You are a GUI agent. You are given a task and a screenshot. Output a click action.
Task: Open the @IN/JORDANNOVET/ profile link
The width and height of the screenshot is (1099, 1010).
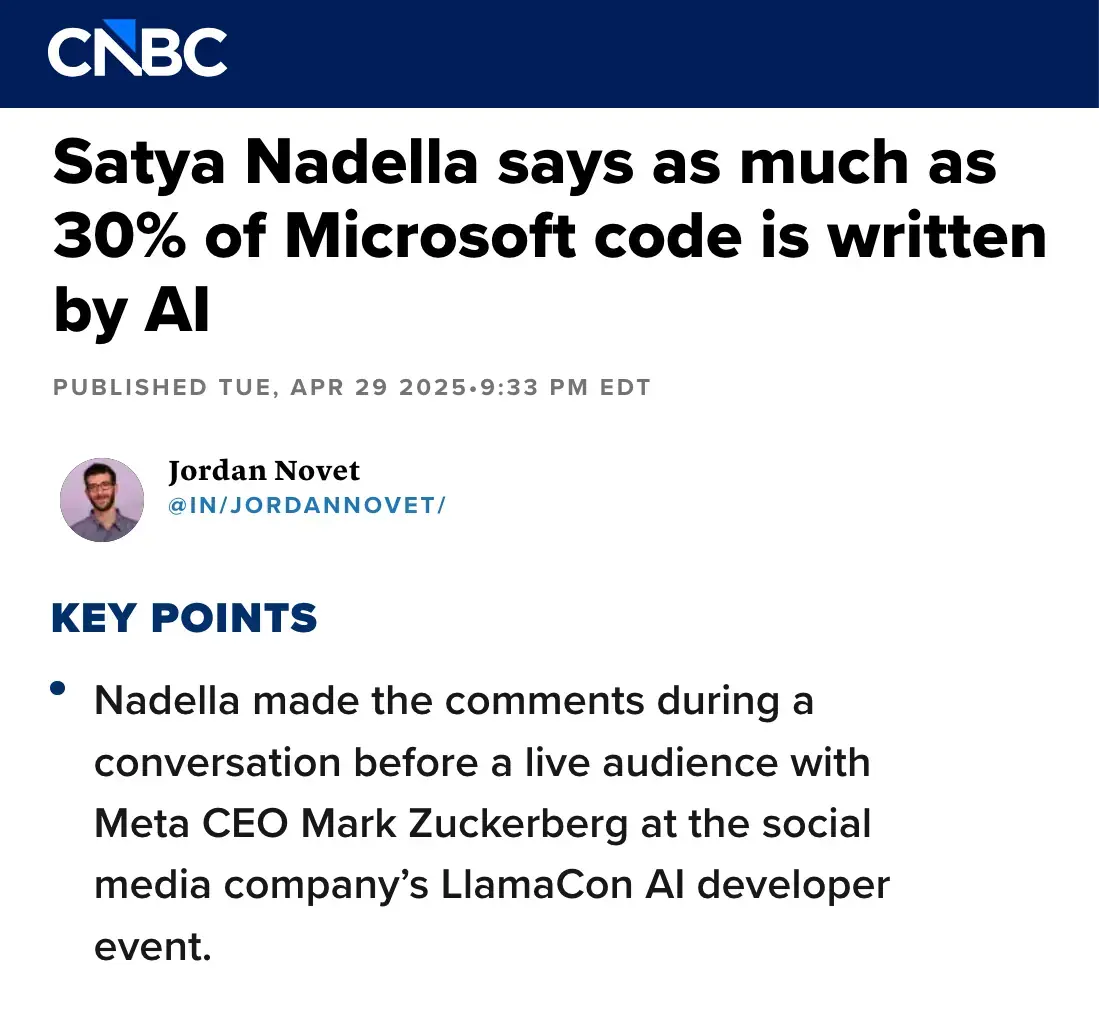(306, 505)
